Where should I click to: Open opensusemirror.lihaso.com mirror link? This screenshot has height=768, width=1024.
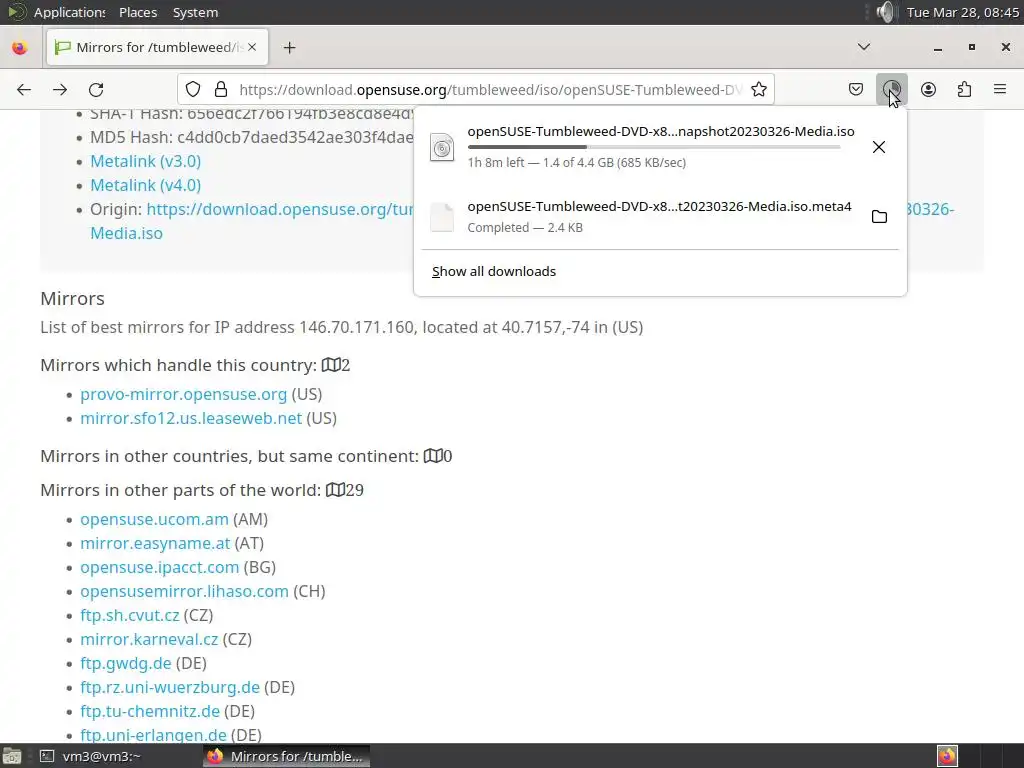point(184,592)
